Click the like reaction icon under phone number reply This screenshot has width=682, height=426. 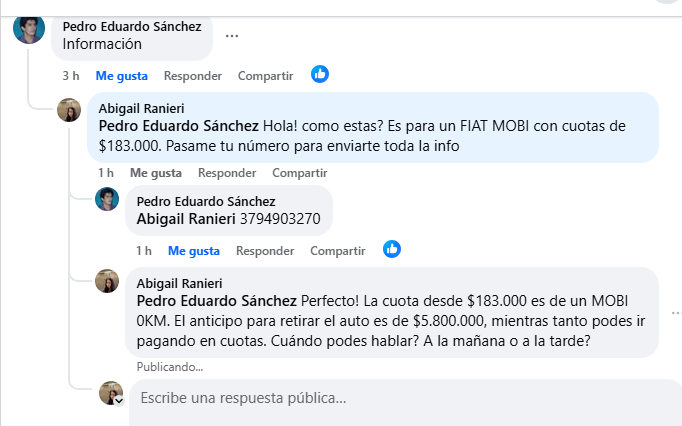click(392, 249)
